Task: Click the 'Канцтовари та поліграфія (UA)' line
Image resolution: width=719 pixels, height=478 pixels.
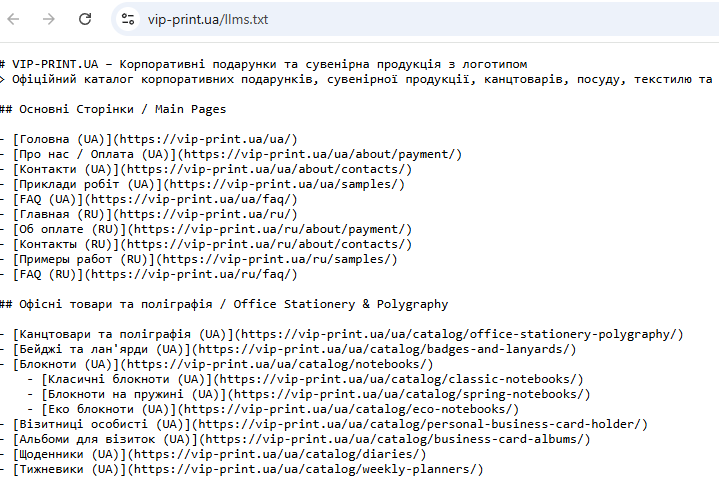Action: click(342, 334)
